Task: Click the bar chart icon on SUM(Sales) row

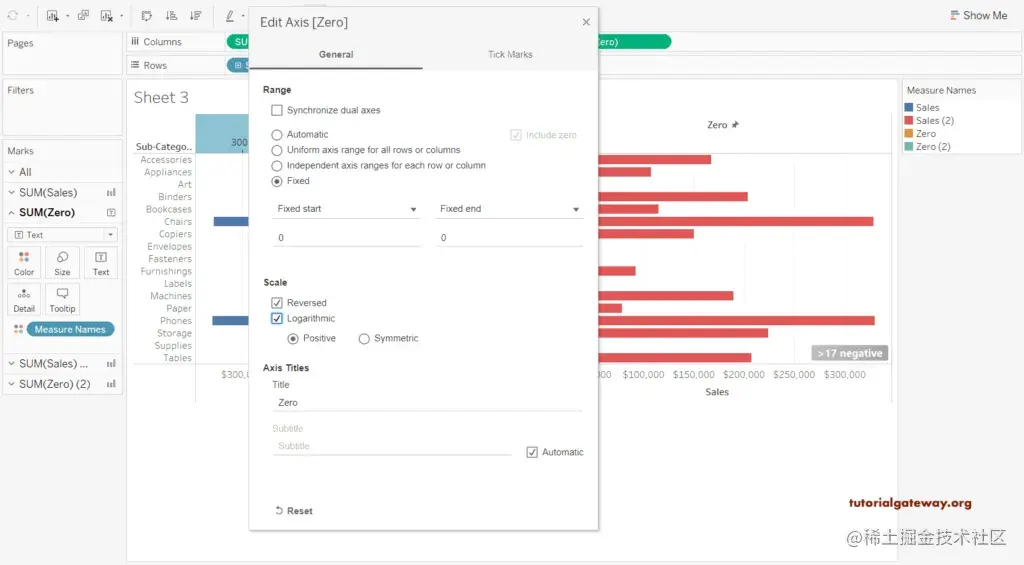Action: tap(111, 193)
